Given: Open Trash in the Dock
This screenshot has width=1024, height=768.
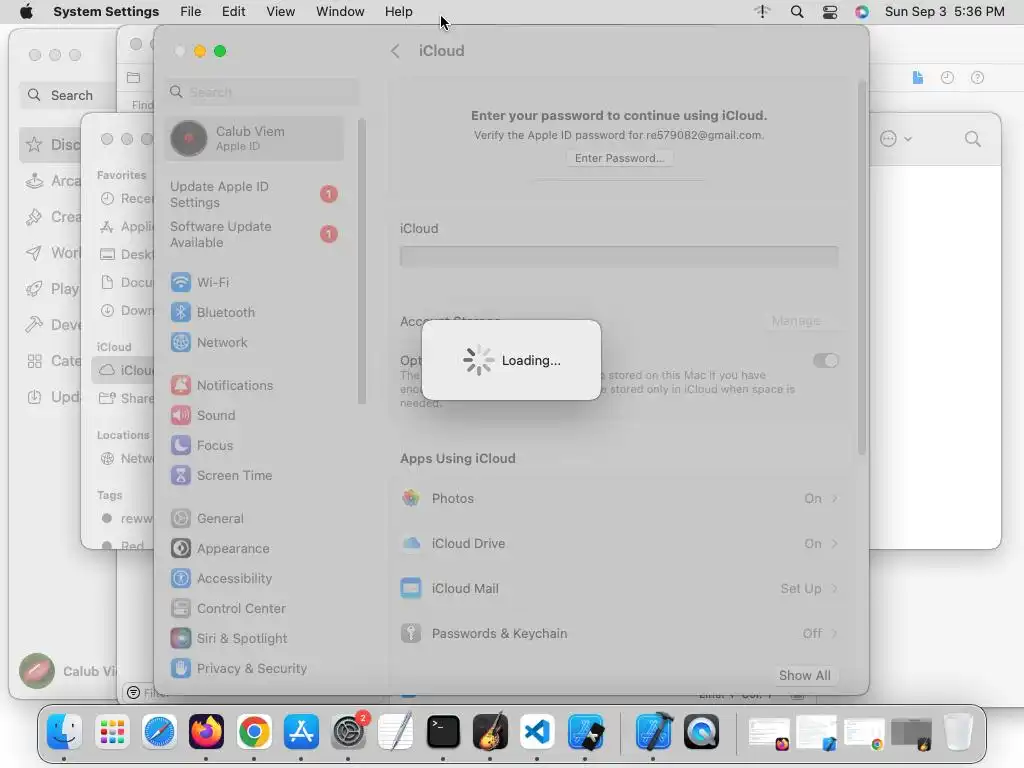Looking at the screenshot, I should pos(958,731).
